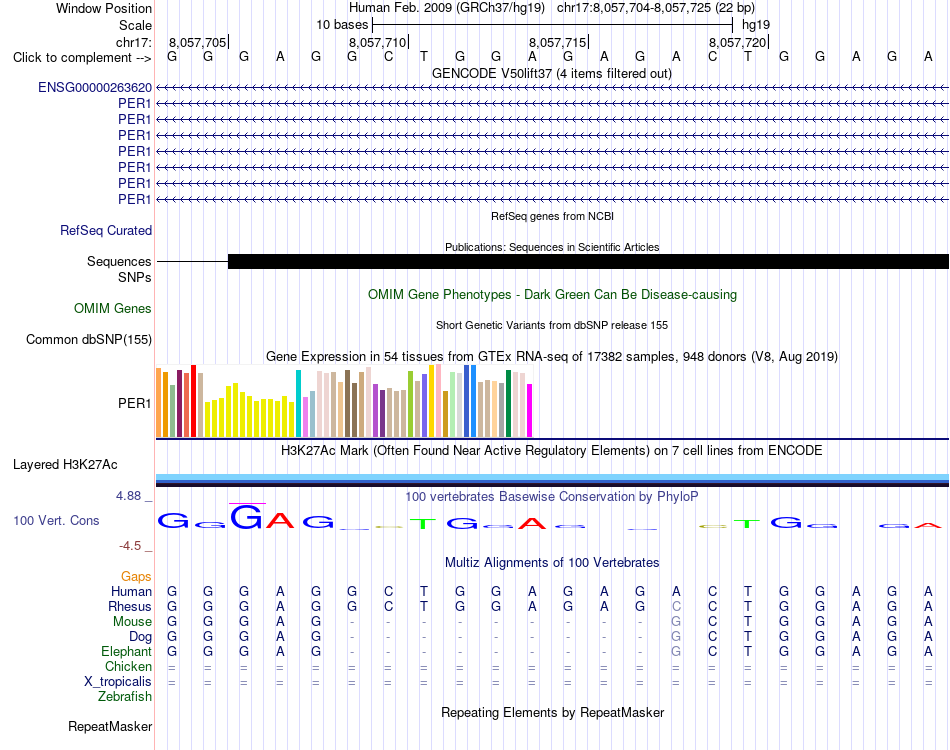The width and height of the screenshot is (950, 750).
Task: Click the black Publications sequence bar
Action: point(588,261)
